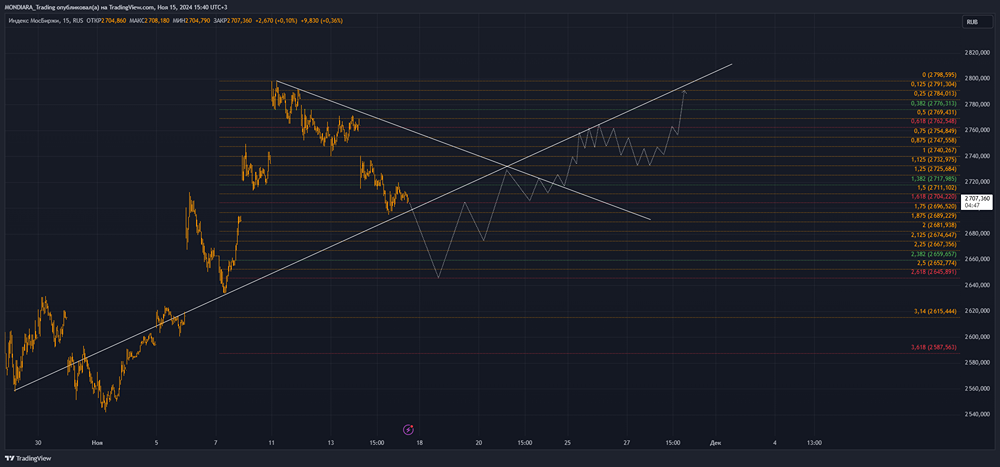Screen dimensions: 1000x467
Task: Click the Индекс МосБиржи symbol title
Action: [33, 21]
